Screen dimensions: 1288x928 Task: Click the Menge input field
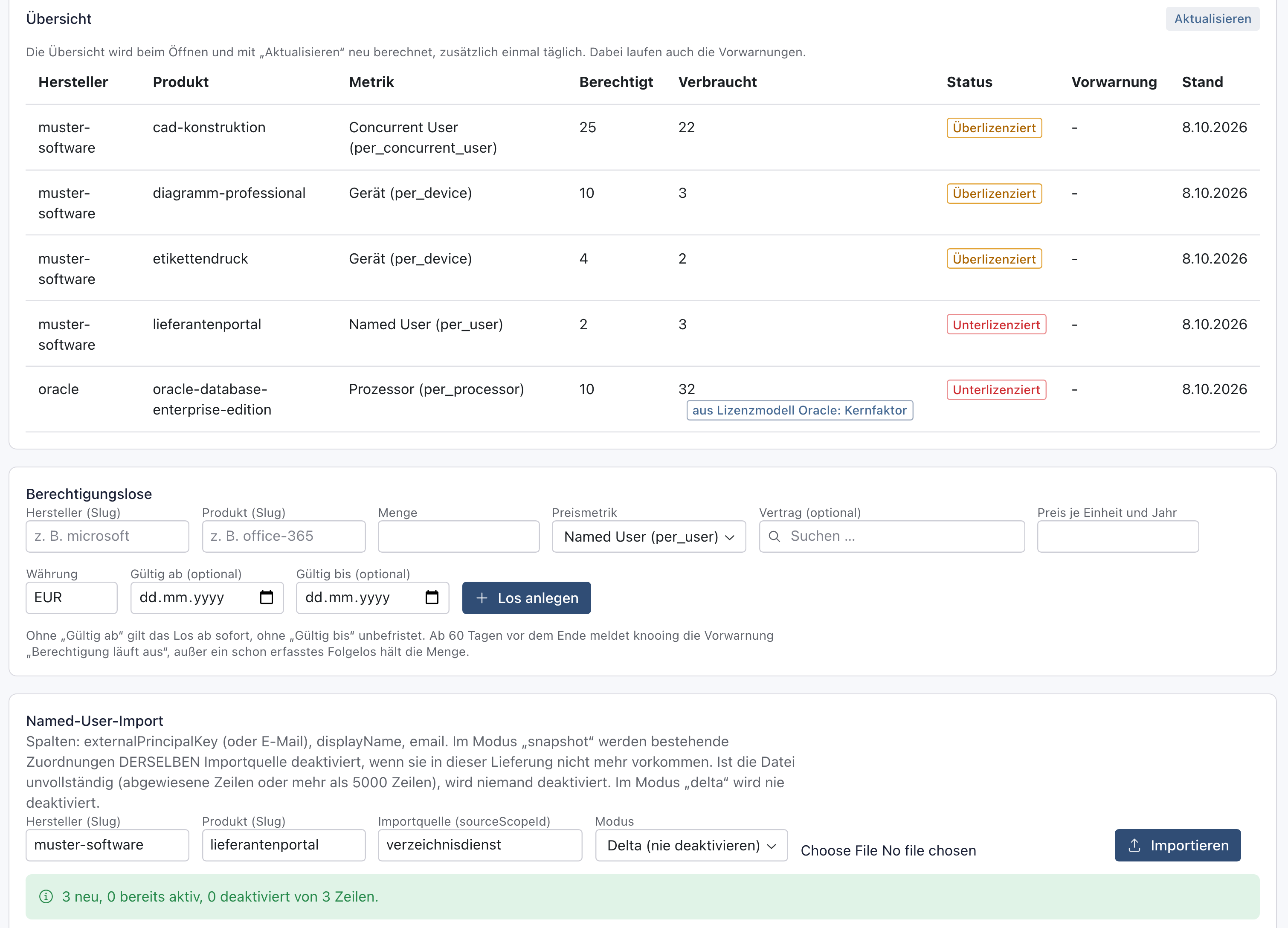[x=458, y=536]
